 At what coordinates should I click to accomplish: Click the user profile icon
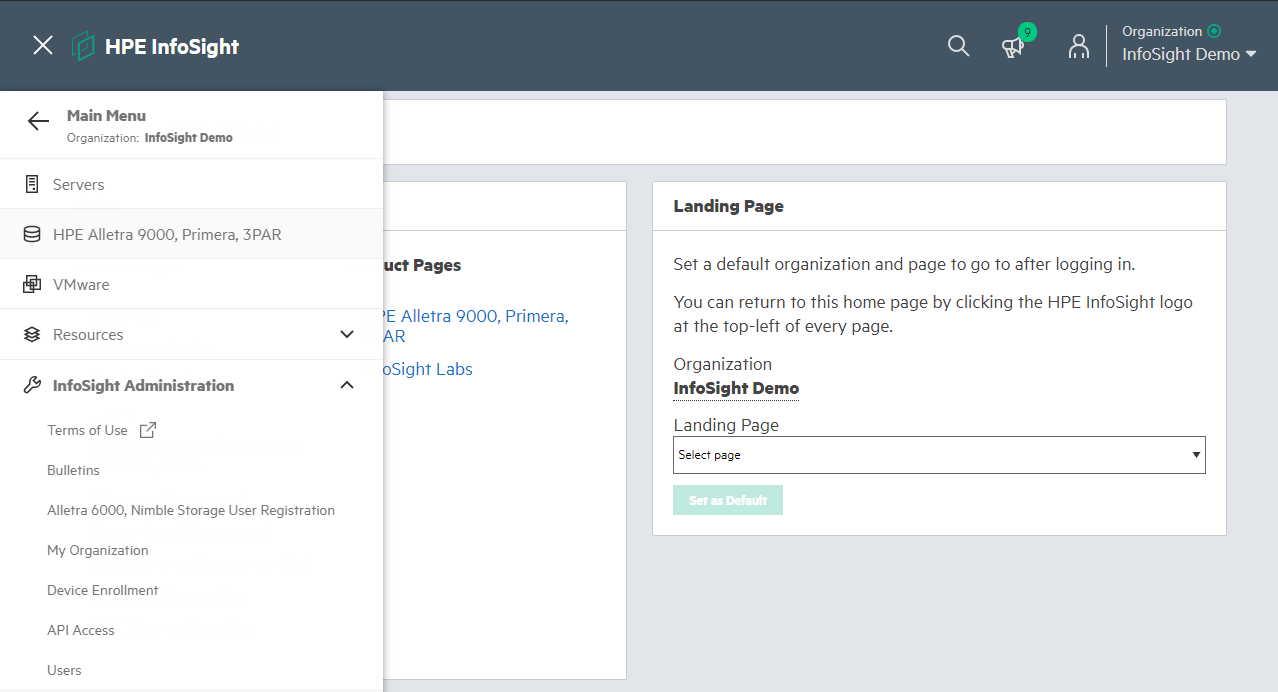[1079, 46]
